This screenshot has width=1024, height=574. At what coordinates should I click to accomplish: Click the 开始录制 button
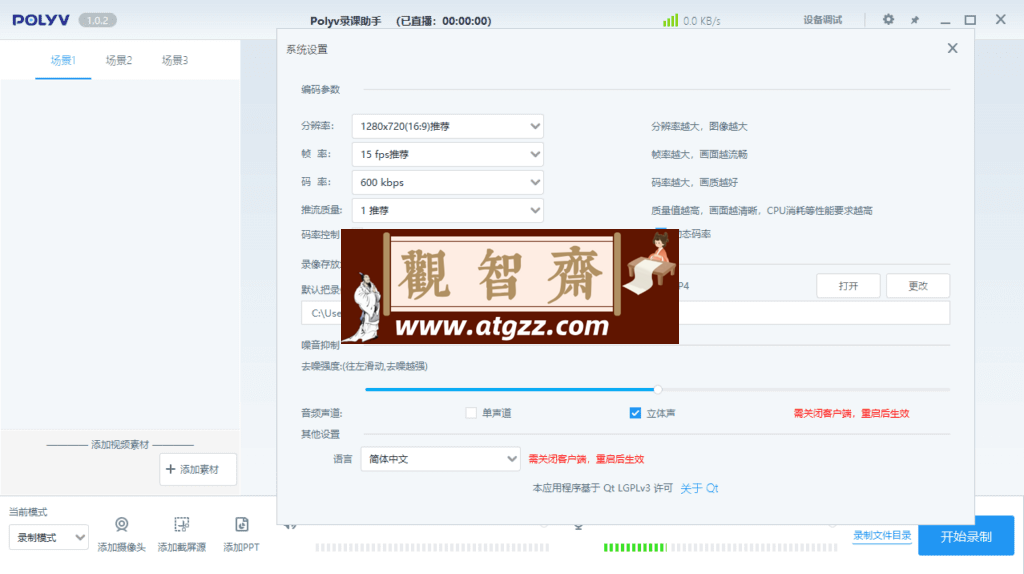966,536
